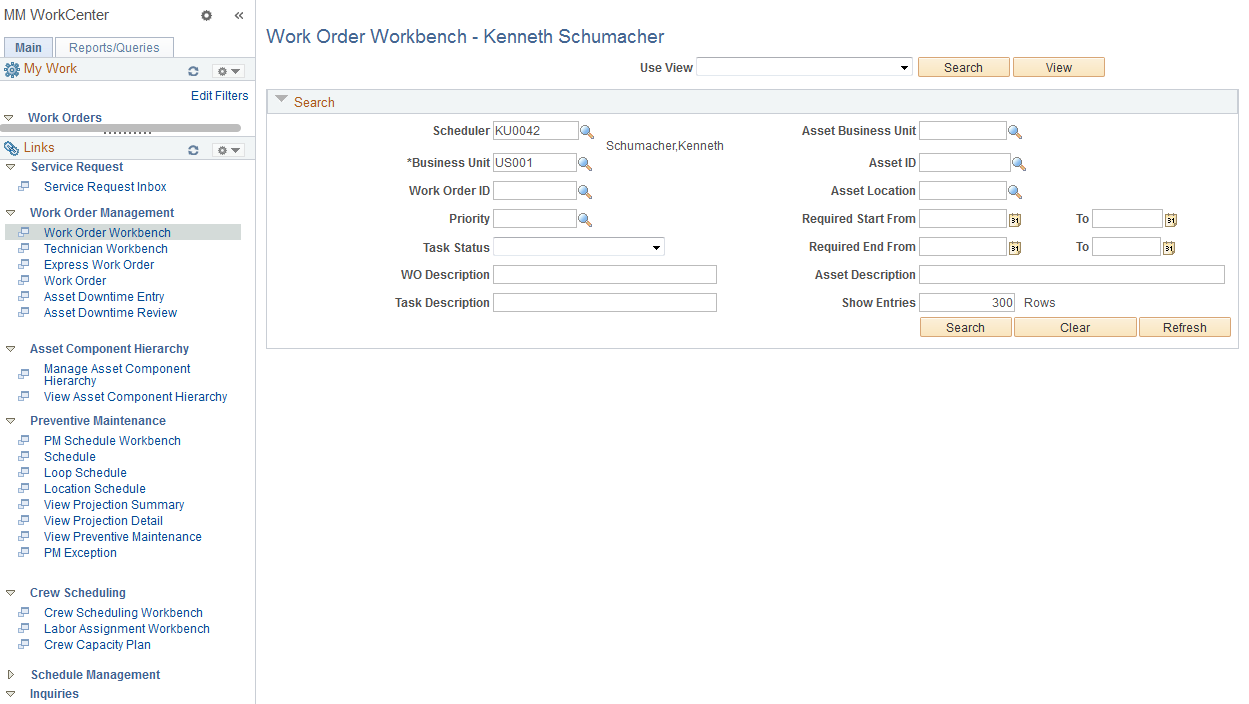The image size is (1249, 704).
Task: Open the PM Exception link
Action: tap(80, 553)
